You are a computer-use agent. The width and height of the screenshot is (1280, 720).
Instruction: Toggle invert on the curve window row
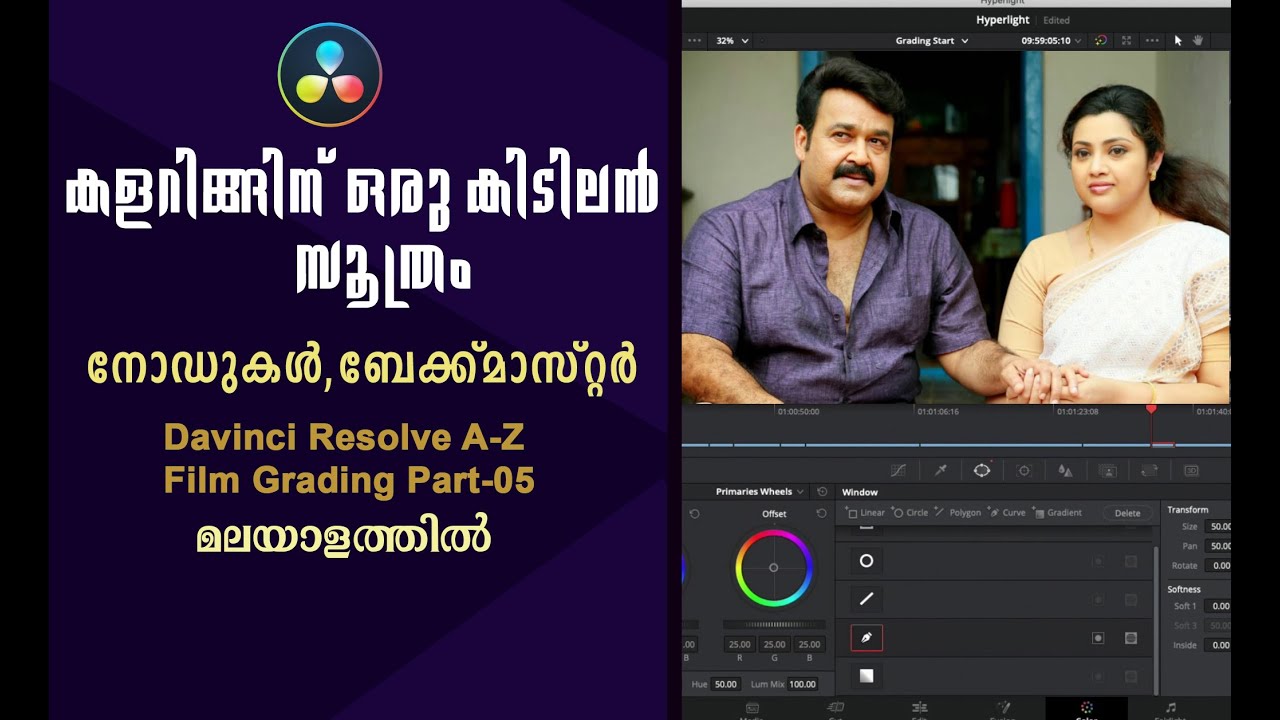click(1098, 638)
